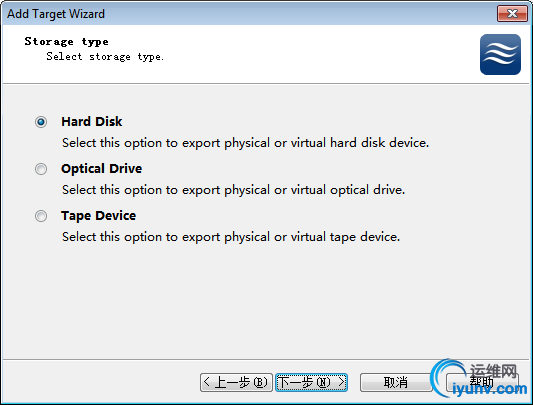This screenshot has width=533, height=405.
Task: Select the Hard Disk radio button
Action: click(41, 122)
